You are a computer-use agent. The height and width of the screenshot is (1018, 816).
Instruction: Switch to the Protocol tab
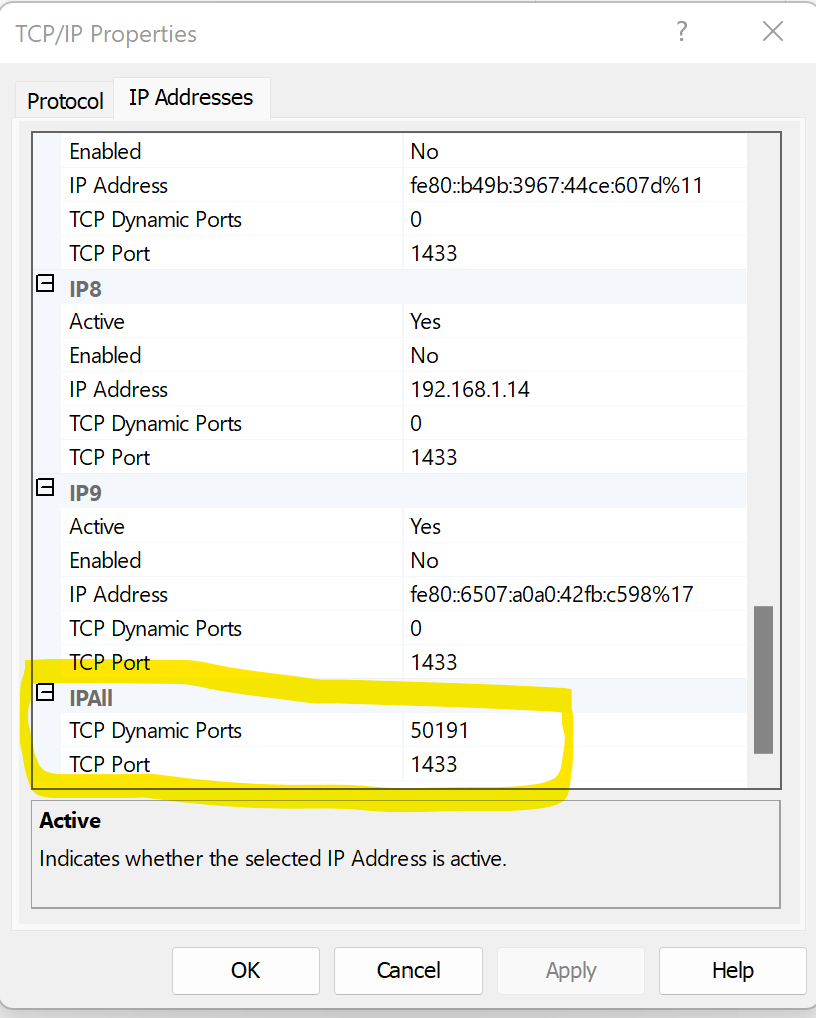tap(65, 101)
